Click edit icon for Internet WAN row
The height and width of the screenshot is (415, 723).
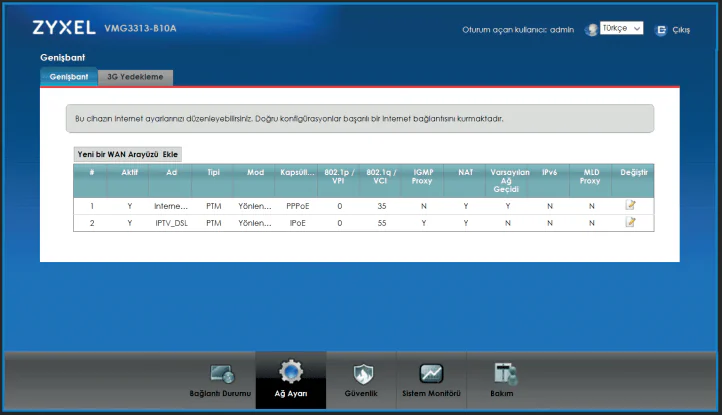pos(630,205)
